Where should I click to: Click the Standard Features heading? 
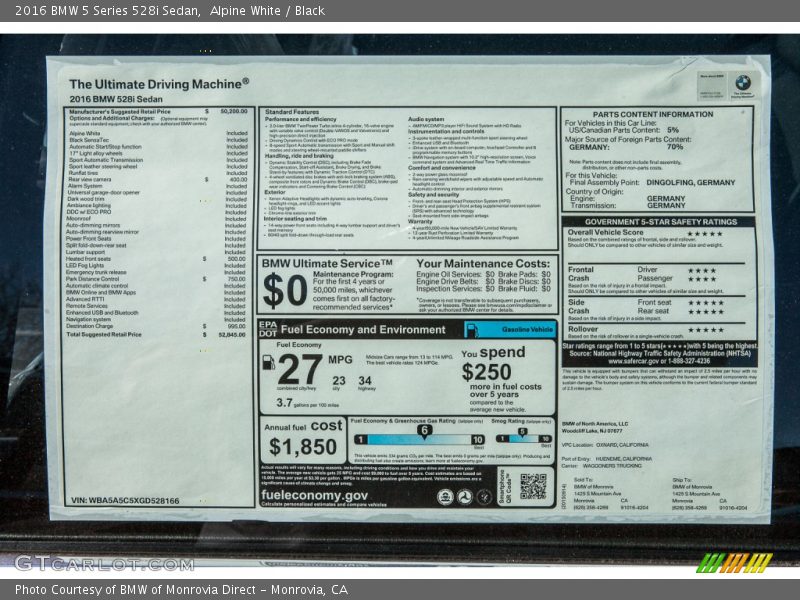coord(292,112)
